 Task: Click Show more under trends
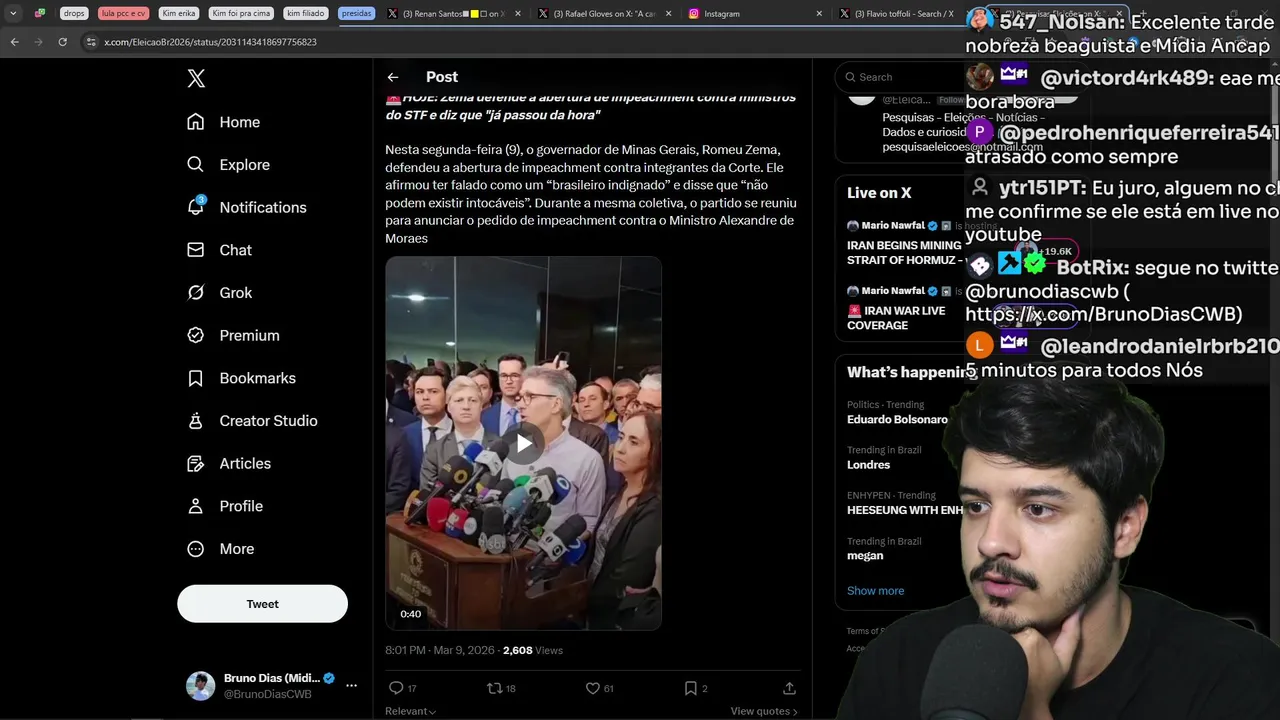coord(875,591)
